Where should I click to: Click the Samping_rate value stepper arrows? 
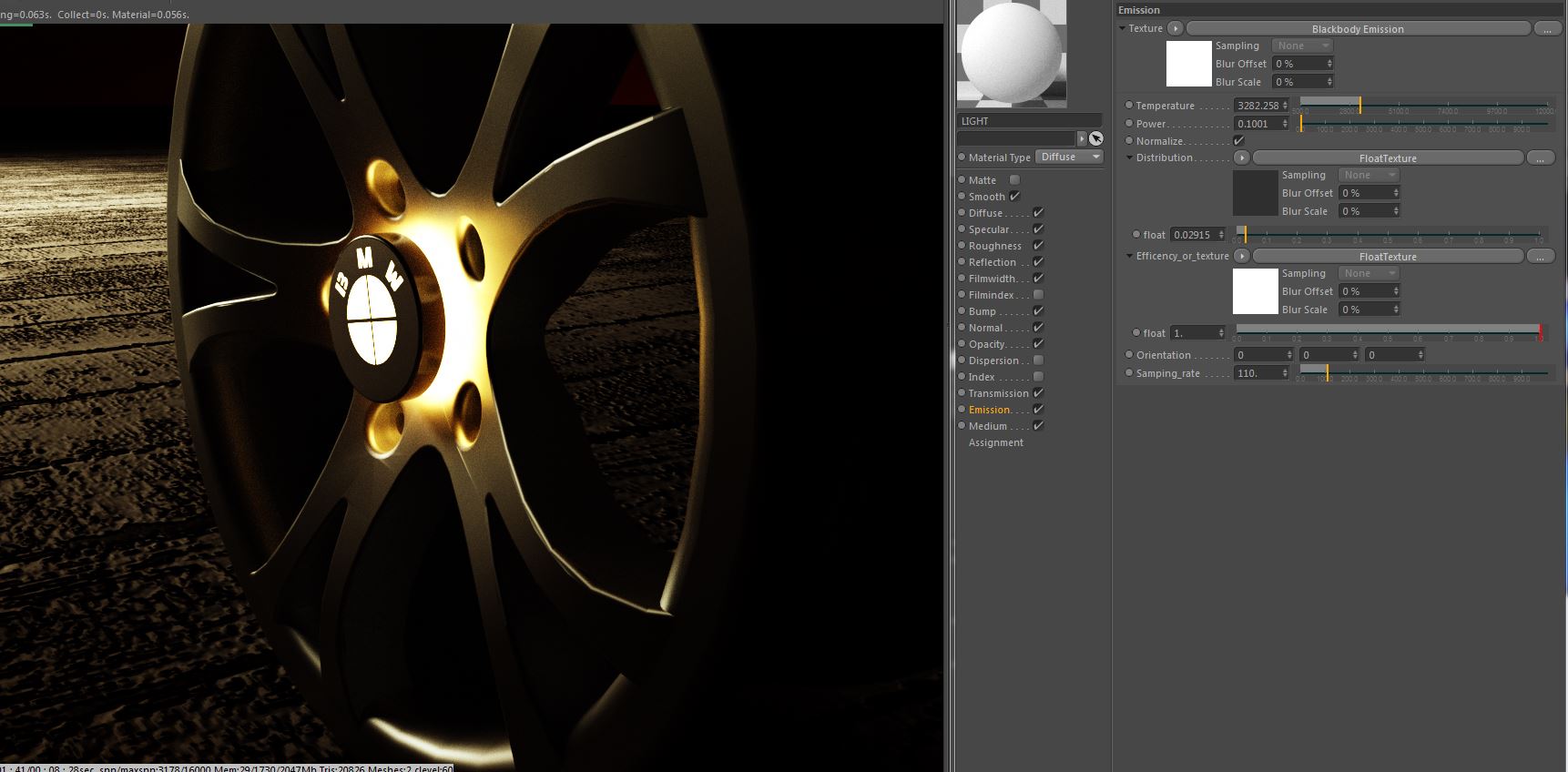click(x=1285, y=373)
